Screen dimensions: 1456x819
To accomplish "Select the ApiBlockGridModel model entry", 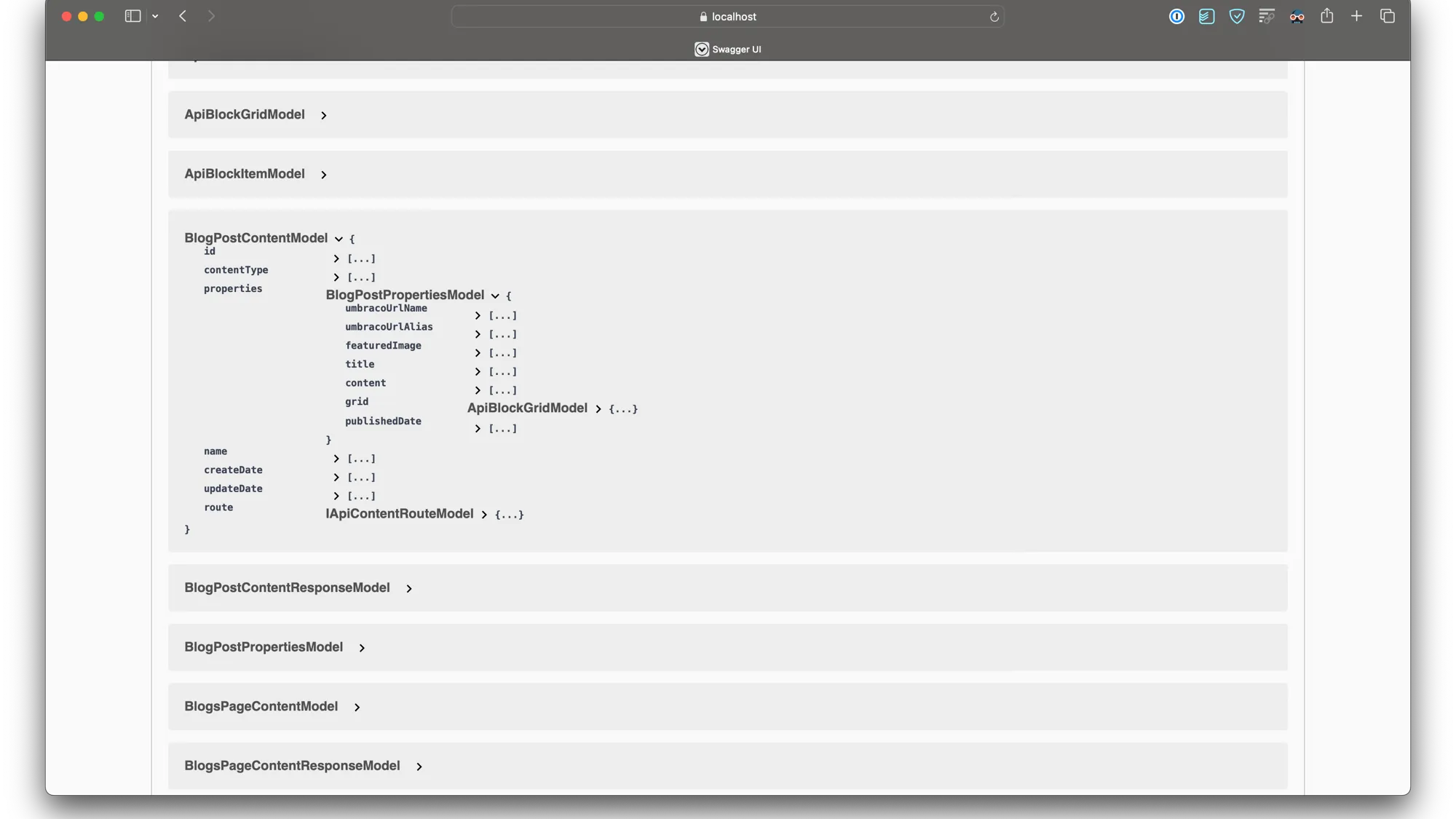I will pos(244,114).
